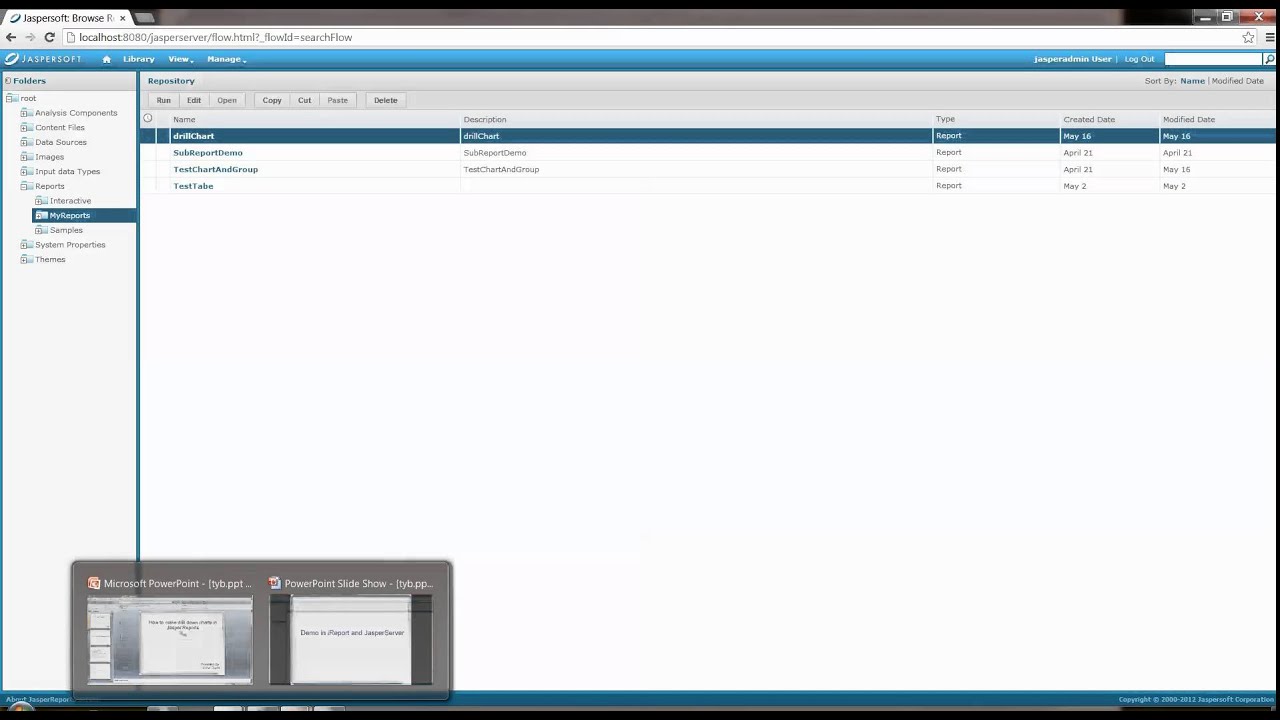This screenshot has width=1280, height=720.
Task: Click the search input field
Action: [1214, 59]
